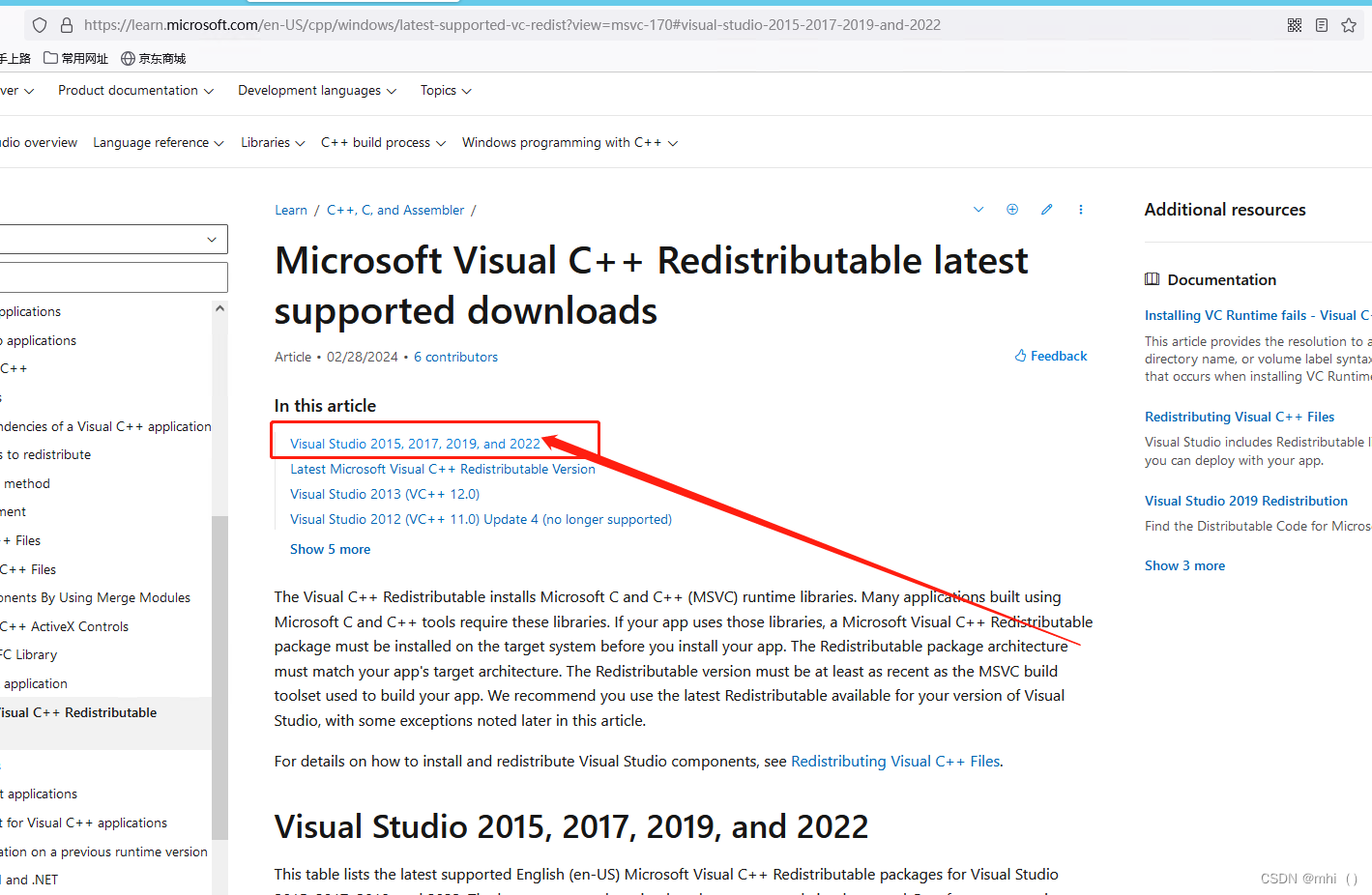Click the Feedback thumbs-up button

(1051, 356)
